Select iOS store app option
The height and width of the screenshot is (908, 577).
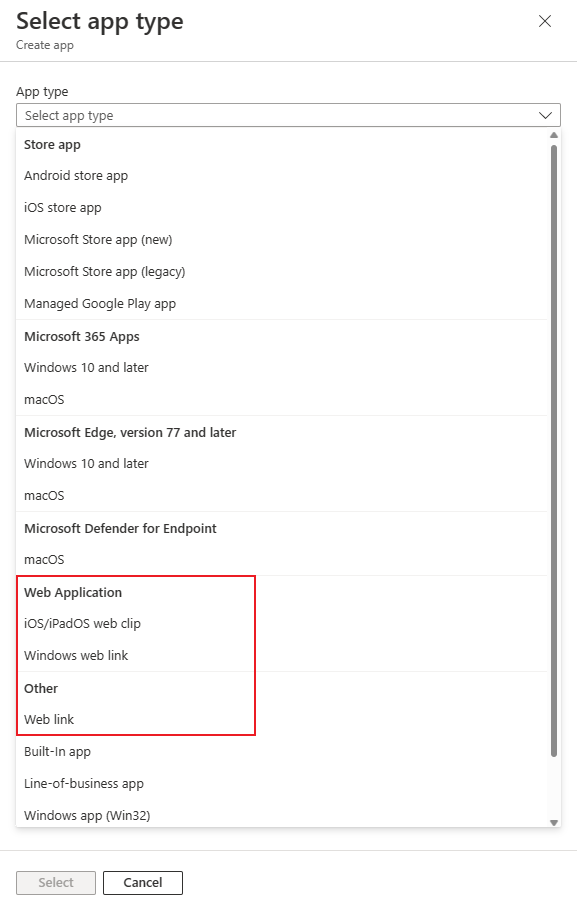click(x=61, y=207)
